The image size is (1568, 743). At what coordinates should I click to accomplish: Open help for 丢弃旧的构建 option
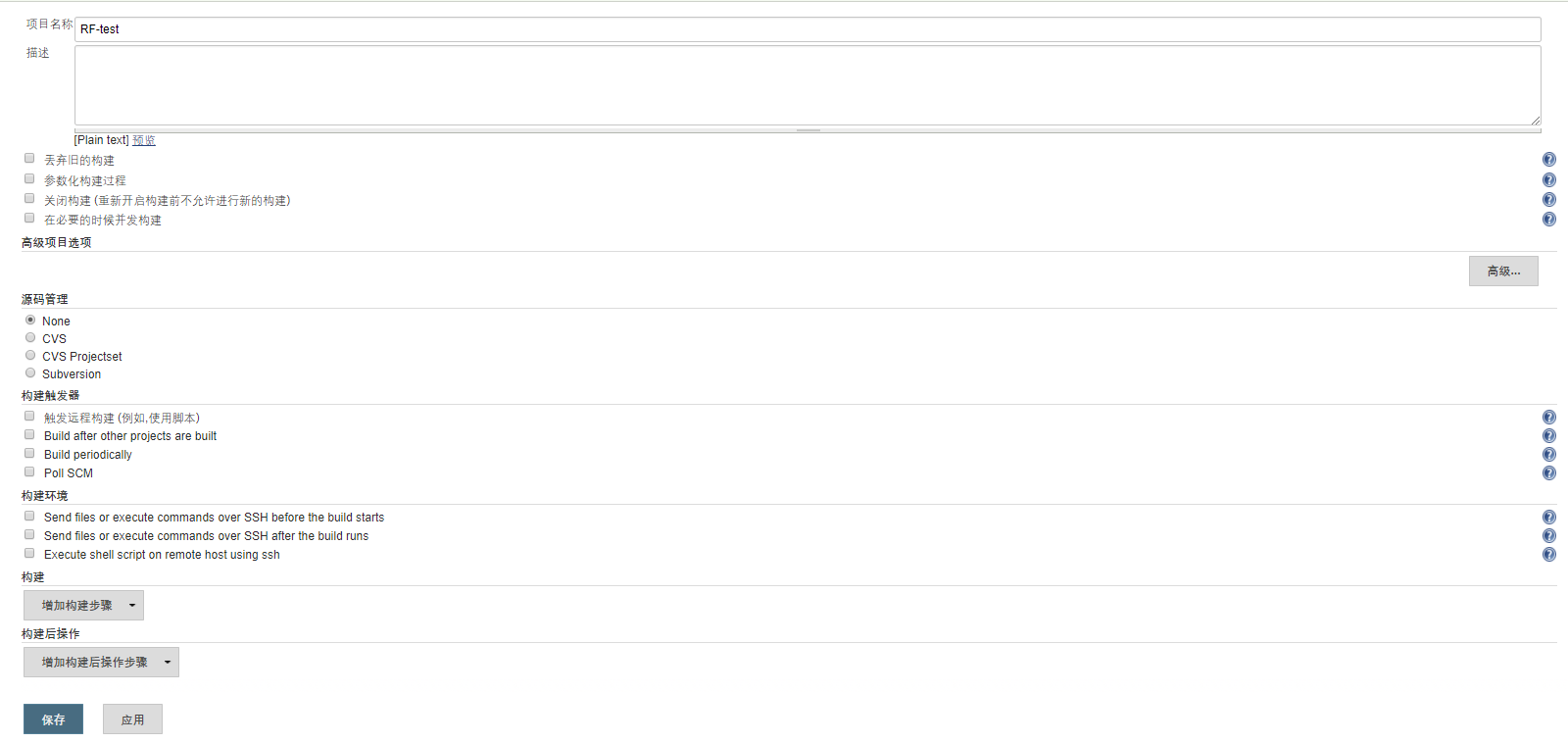point(1548,160)
